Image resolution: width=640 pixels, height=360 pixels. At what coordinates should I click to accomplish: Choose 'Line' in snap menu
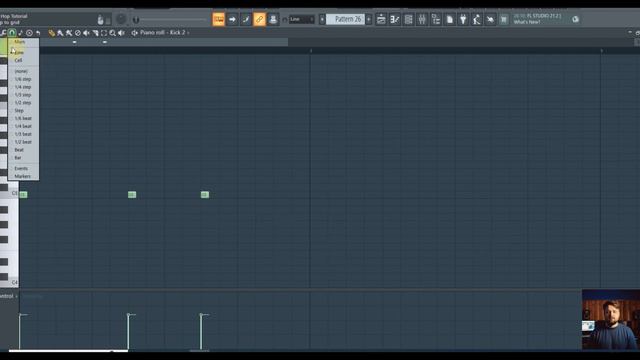23,52
